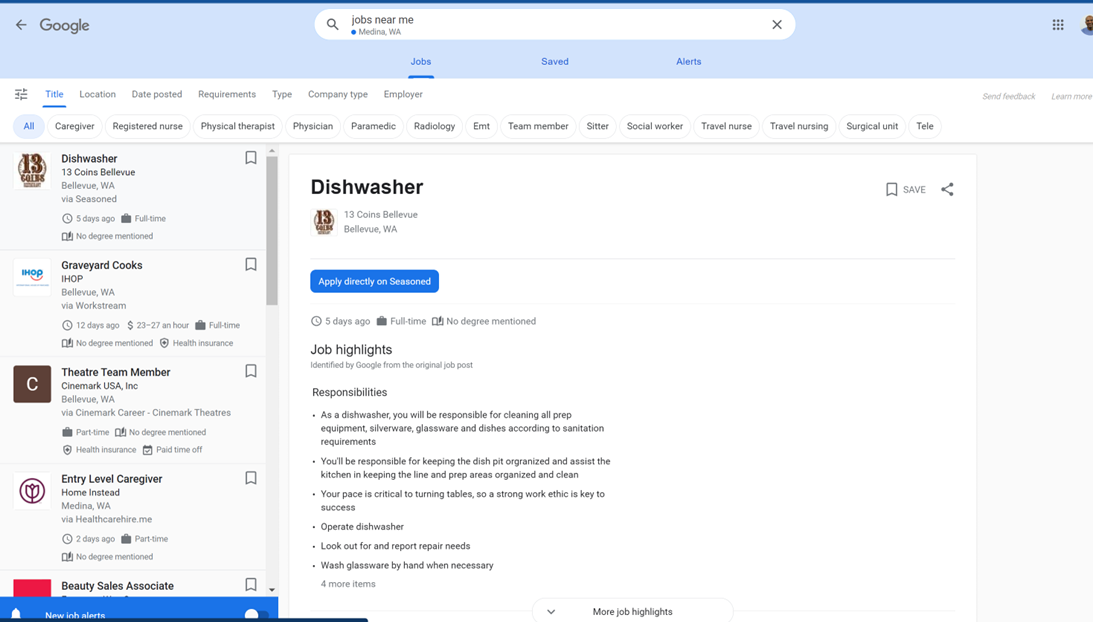Click the magnifying glass search icon
Screen dimensions: 1093x622
(x=333, y=25)
